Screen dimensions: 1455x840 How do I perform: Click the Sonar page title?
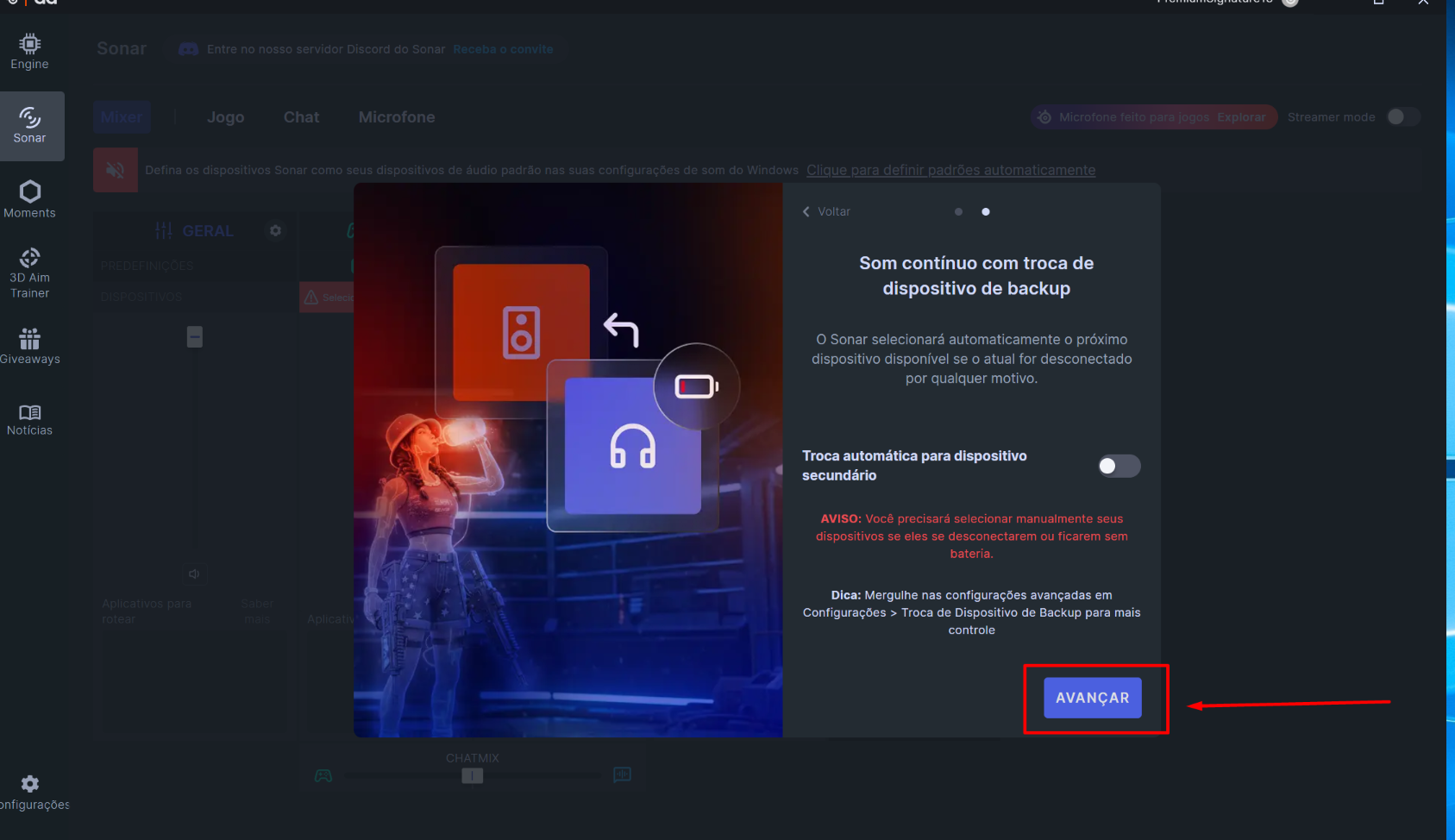pyautogui.click(x=122, y=49)
